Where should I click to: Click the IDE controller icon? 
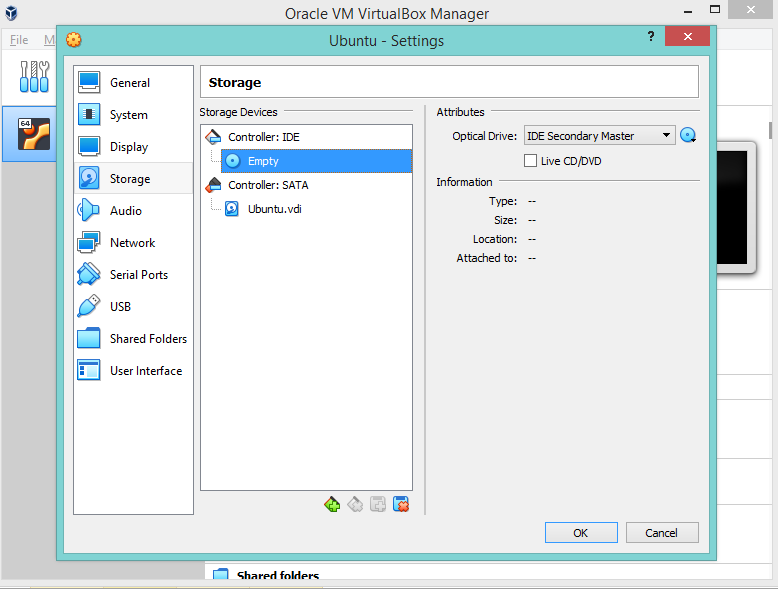click(213, 137)
